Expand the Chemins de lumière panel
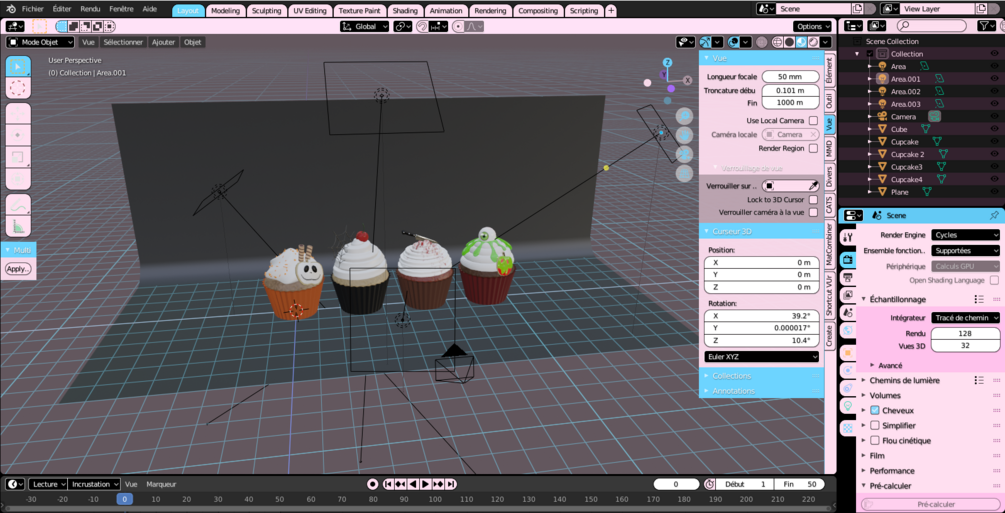 904,380
